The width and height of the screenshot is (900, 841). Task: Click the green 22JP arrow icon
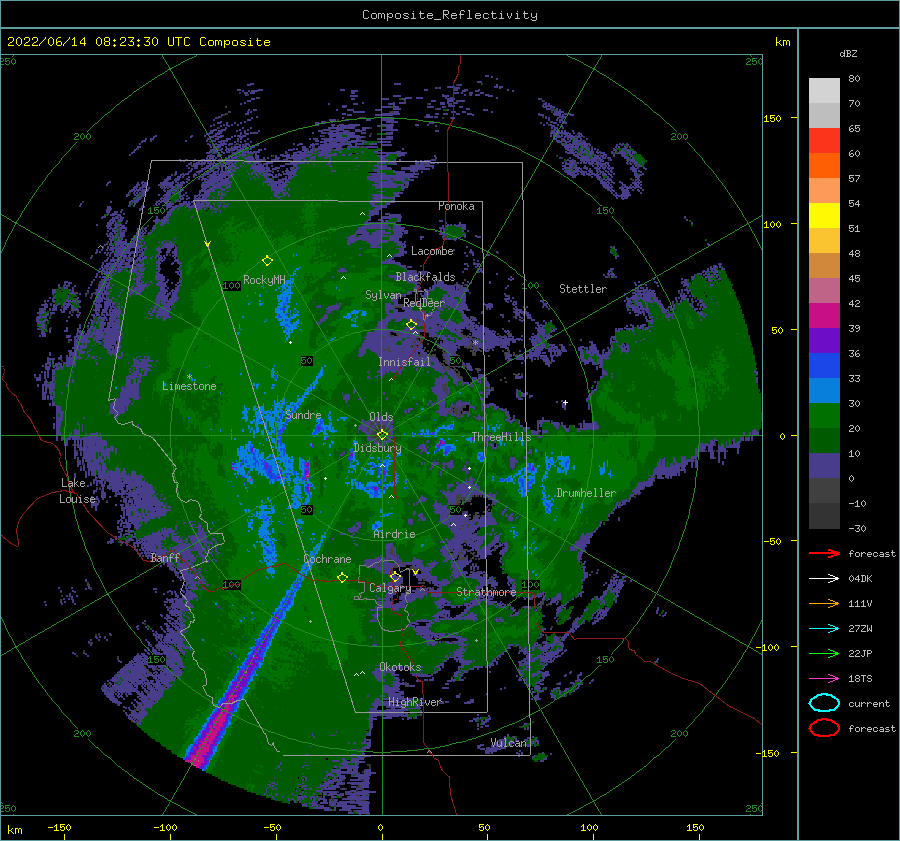[x=824, y=653]
